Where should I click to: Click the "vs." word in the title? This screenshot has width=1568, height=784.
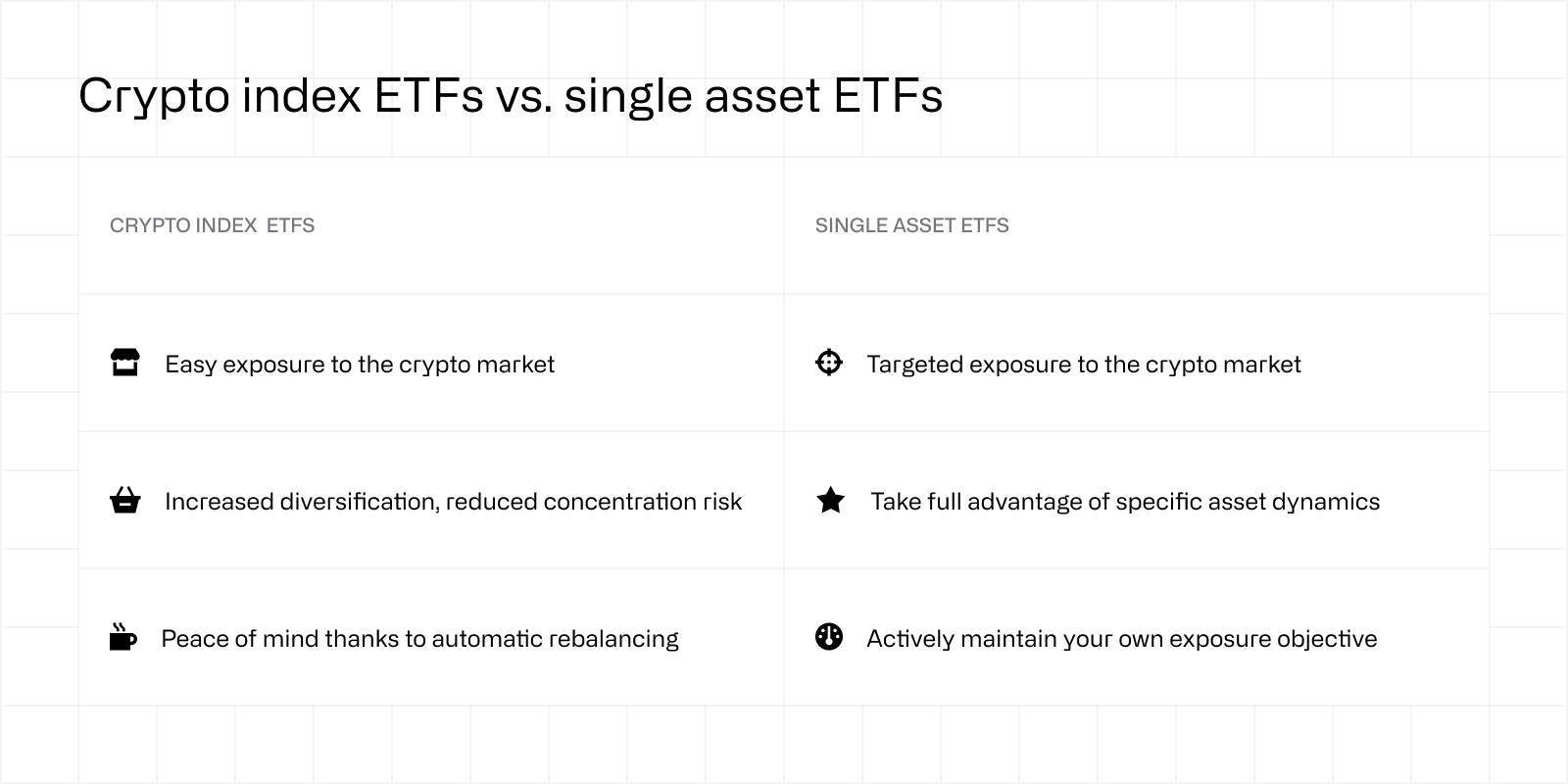(523, 96)
